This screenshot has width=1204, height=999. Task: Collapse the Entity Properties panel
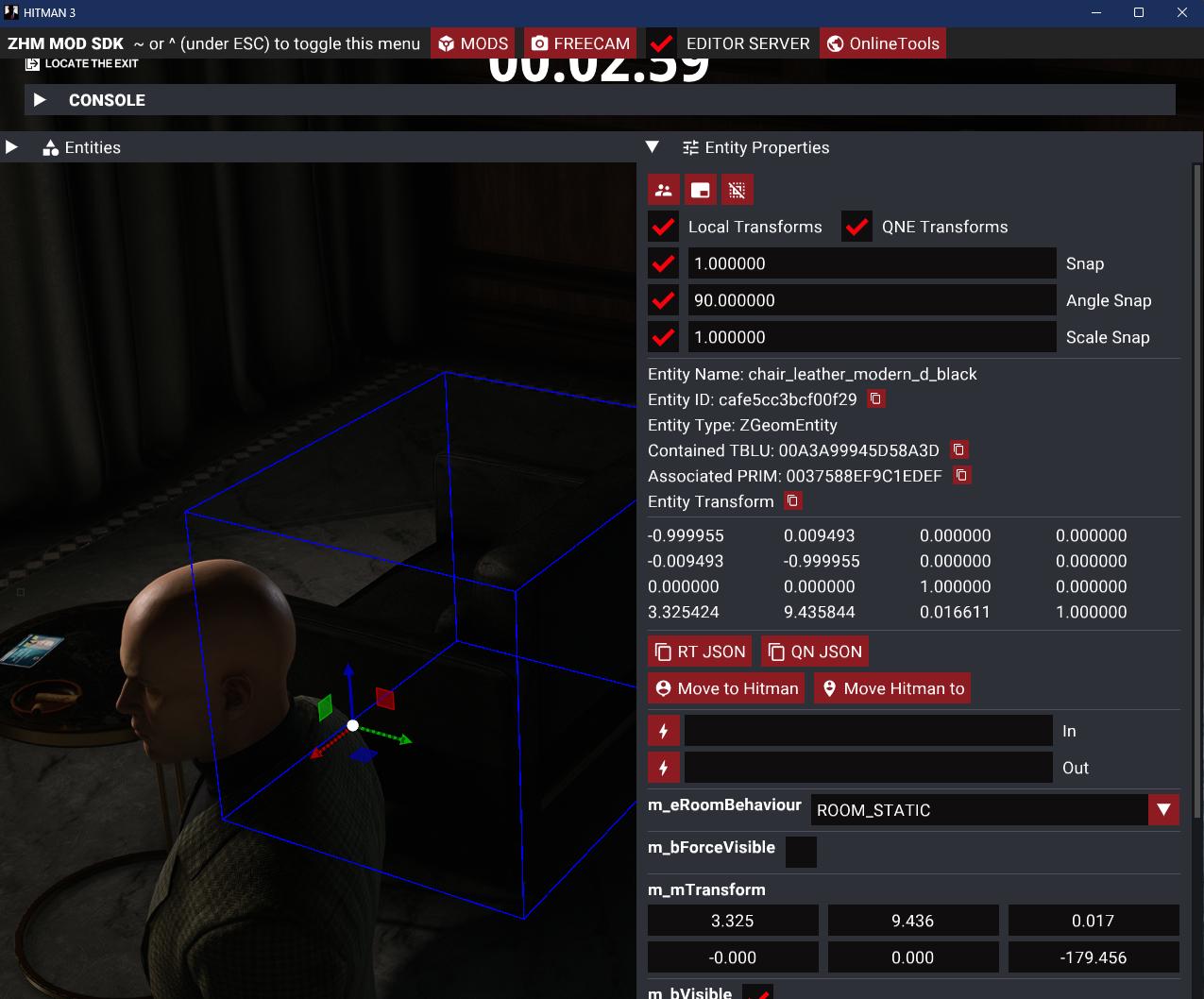[x=652, y=147]
